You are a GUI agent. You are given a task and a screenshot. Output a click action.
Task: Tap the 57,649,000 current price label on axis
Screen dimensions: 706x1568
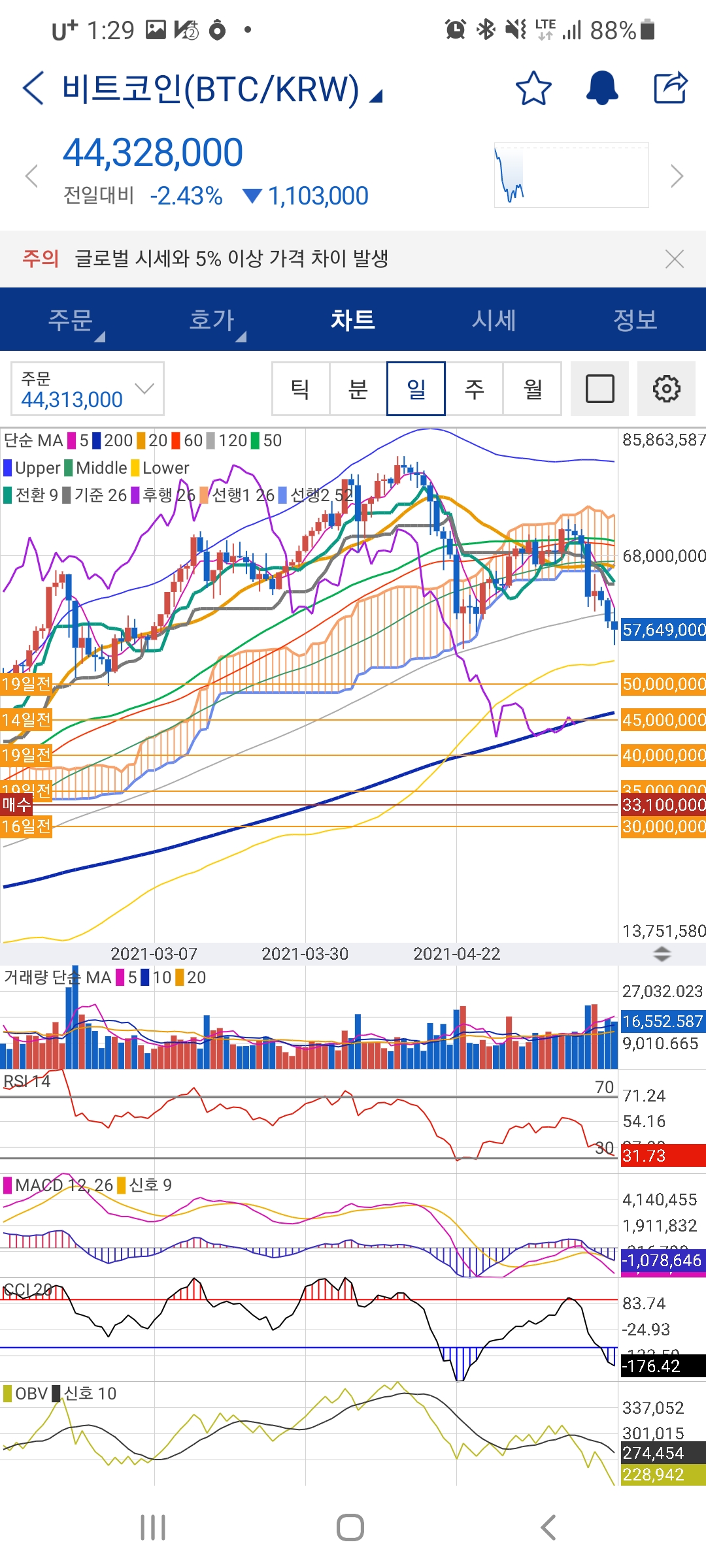point(664,630)
